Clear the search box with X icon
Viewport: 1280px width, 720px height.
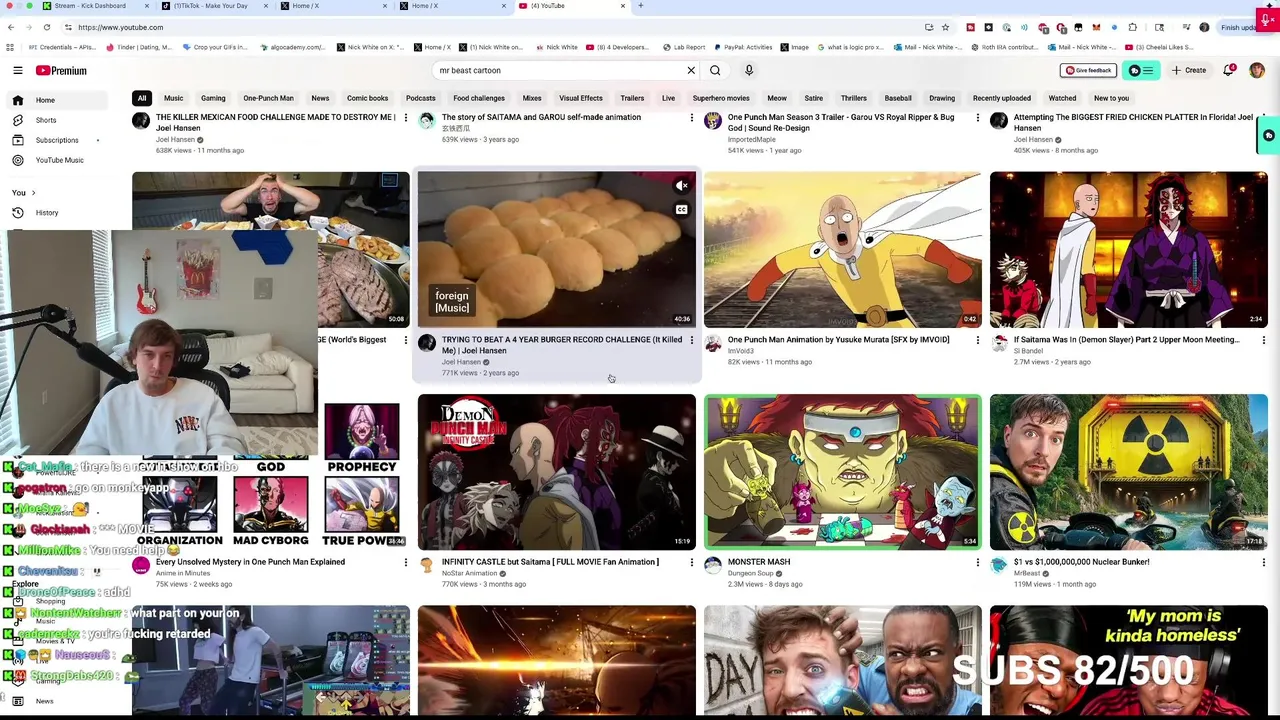point(690,70)
